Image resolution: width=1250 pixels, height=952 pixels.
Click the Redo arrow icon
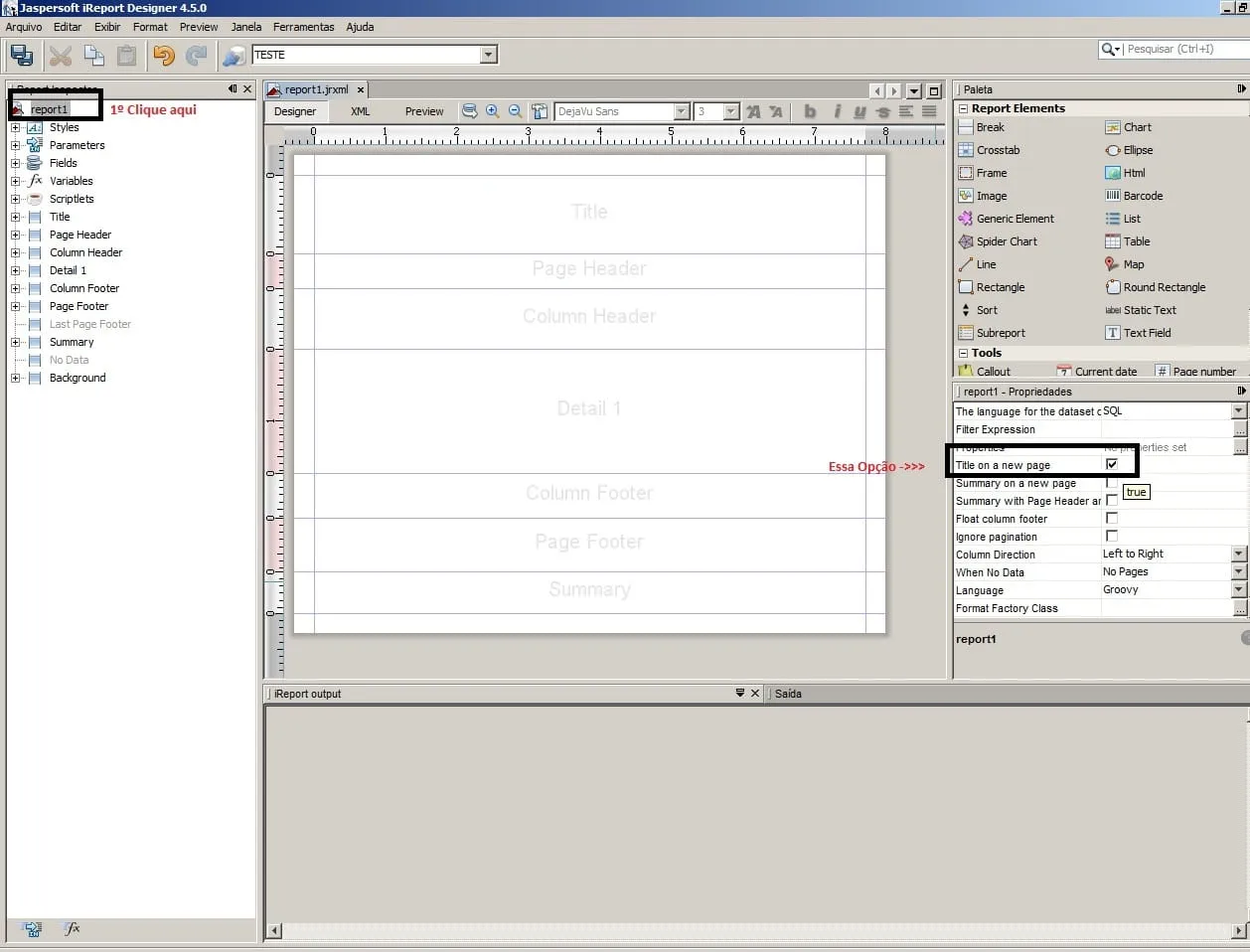[x=197, y=56]
